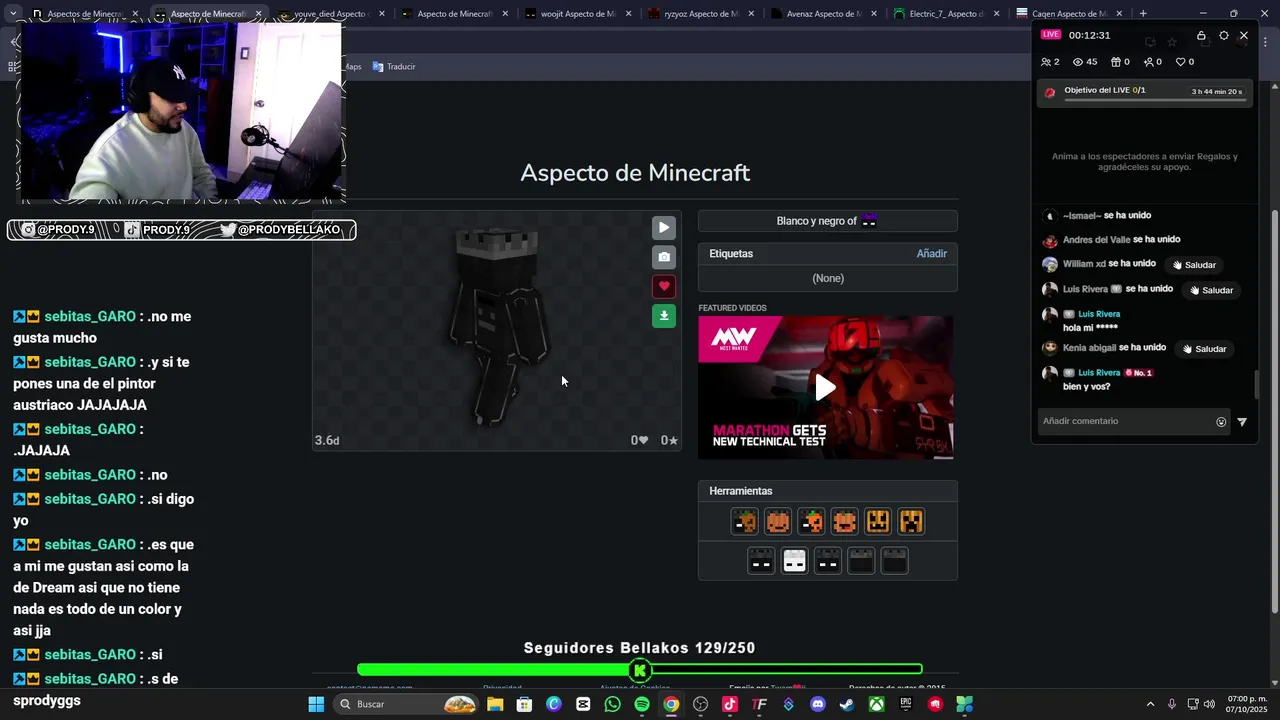The image size is (1280, 720).
Task: Greet Kenia abigail with Saludar button
Action: [x=1204, y=349]
